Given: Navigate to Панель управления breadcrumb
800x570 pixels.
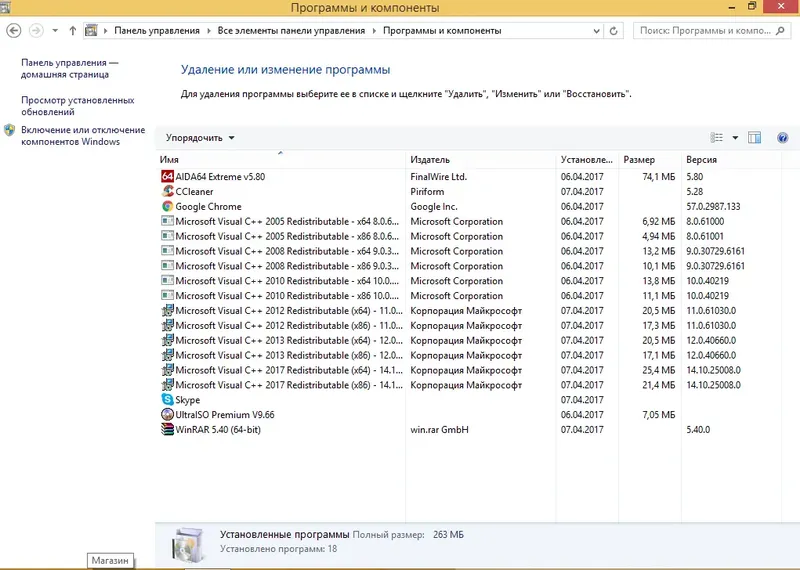Looking at the screenshot, I should coord(157,31).
